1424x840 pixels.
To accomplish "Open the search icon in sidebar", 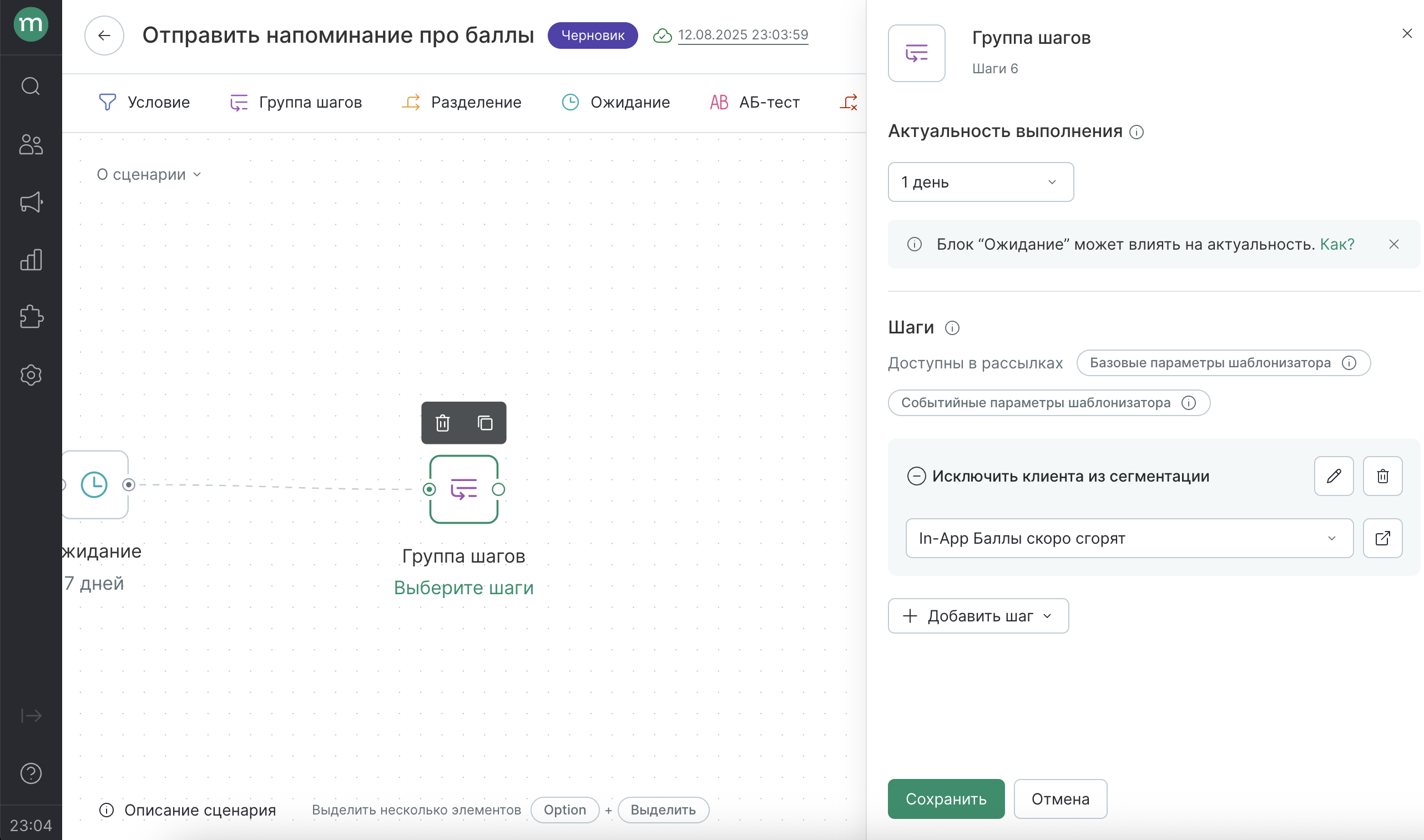I will click(31, 87).
